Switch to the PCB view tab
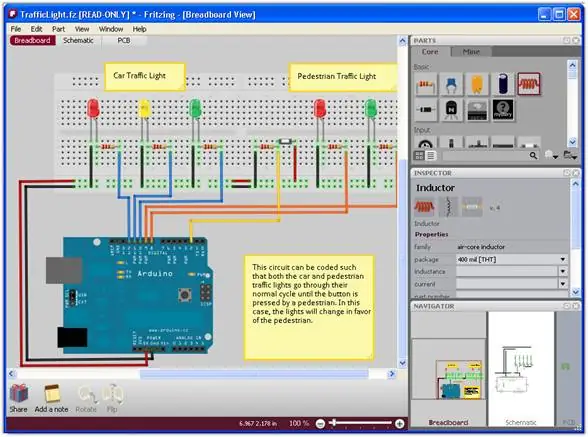The height and width of the screenshot is (437, 588). click(124, 41)
